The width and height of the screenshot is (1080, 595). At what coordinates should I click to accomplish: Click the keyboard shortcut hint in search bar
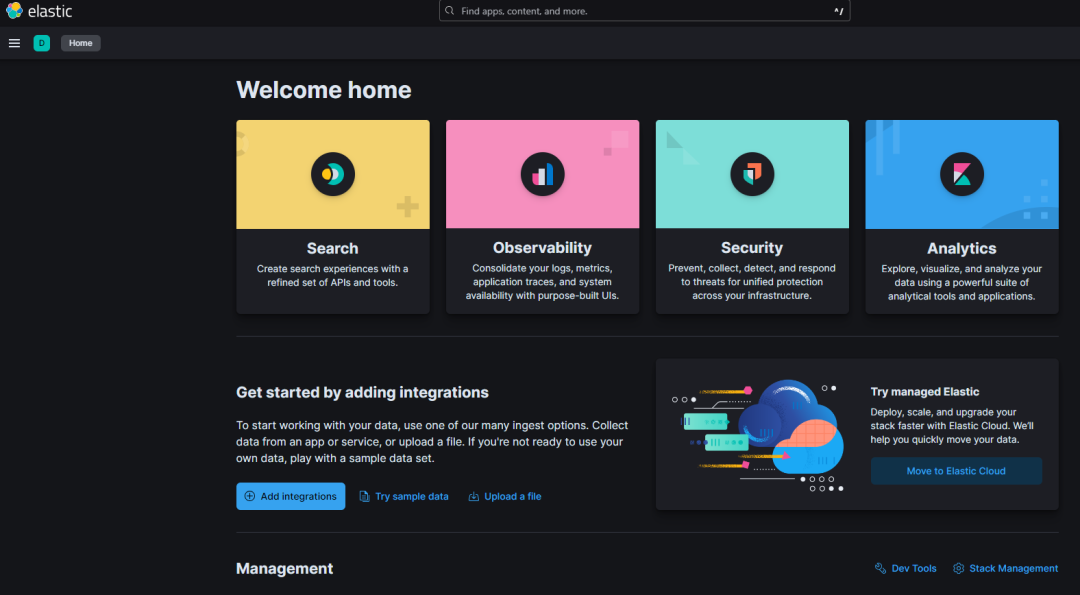tap(838, 11)
